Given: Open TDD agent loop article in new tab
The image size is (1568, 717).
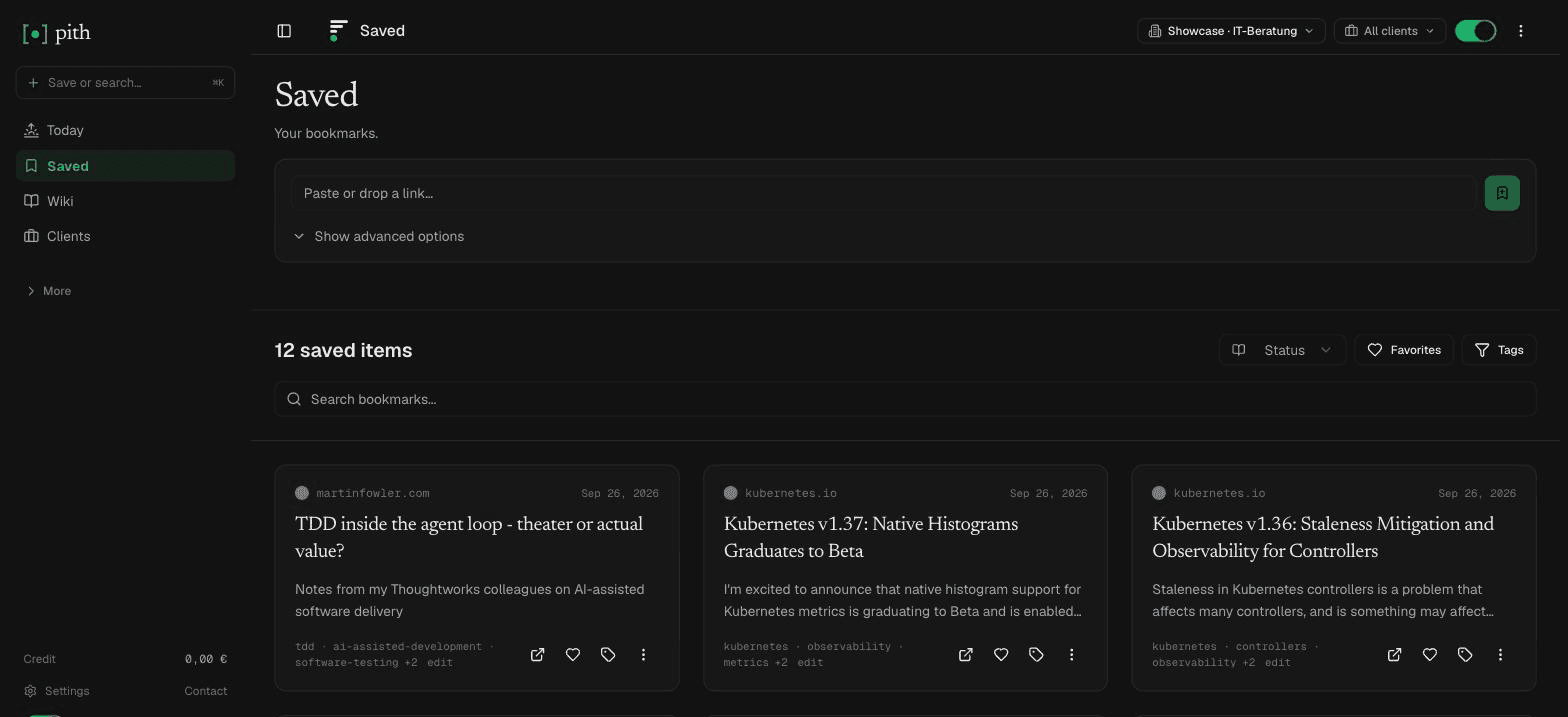Looking at the screenshot, I should pos(537,655).
